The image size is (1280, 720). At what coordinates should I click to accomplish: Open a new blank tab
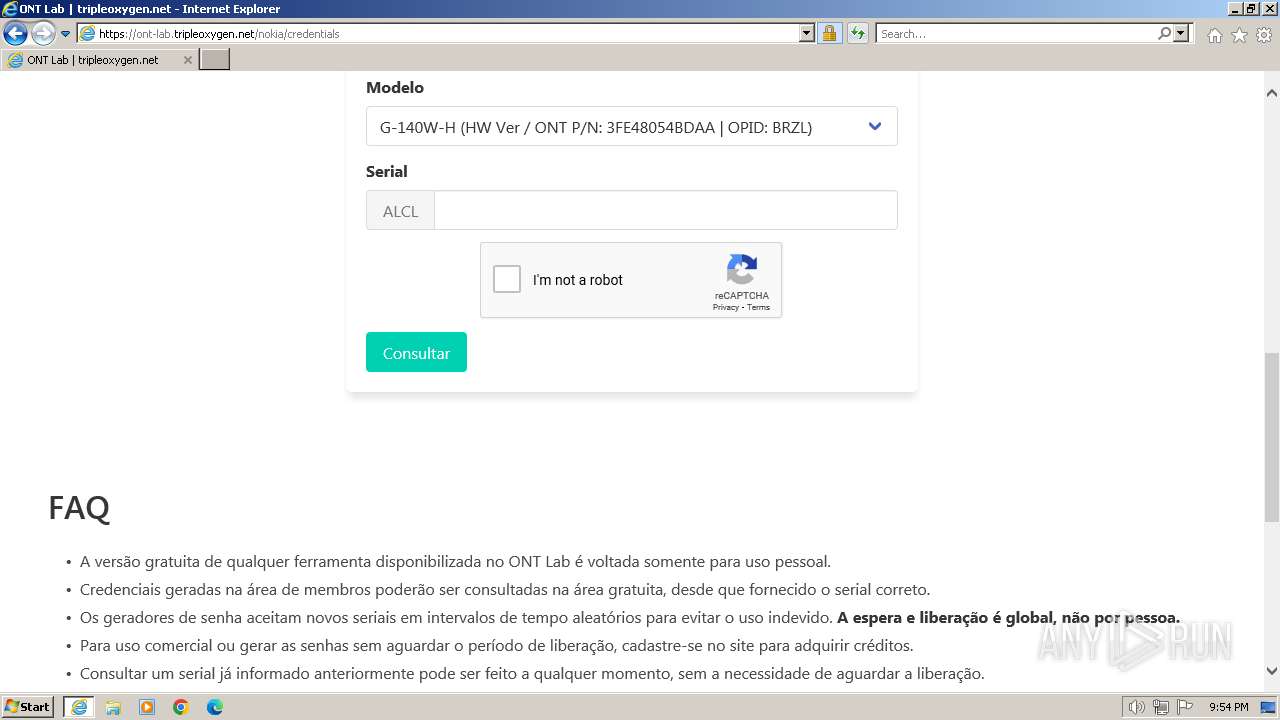tap(215, 60)
